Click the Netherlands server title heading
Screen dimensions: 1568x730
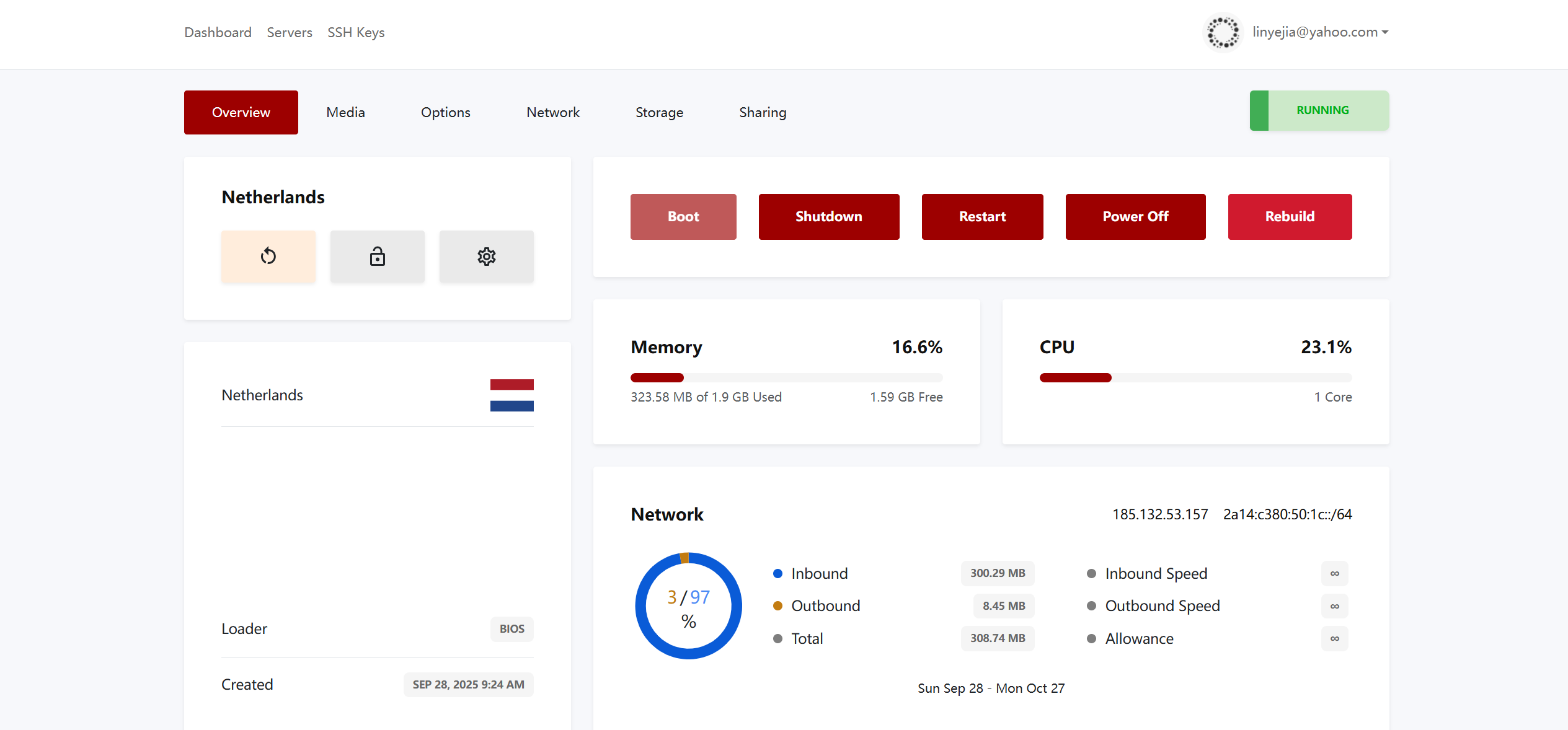click(273, 197)
